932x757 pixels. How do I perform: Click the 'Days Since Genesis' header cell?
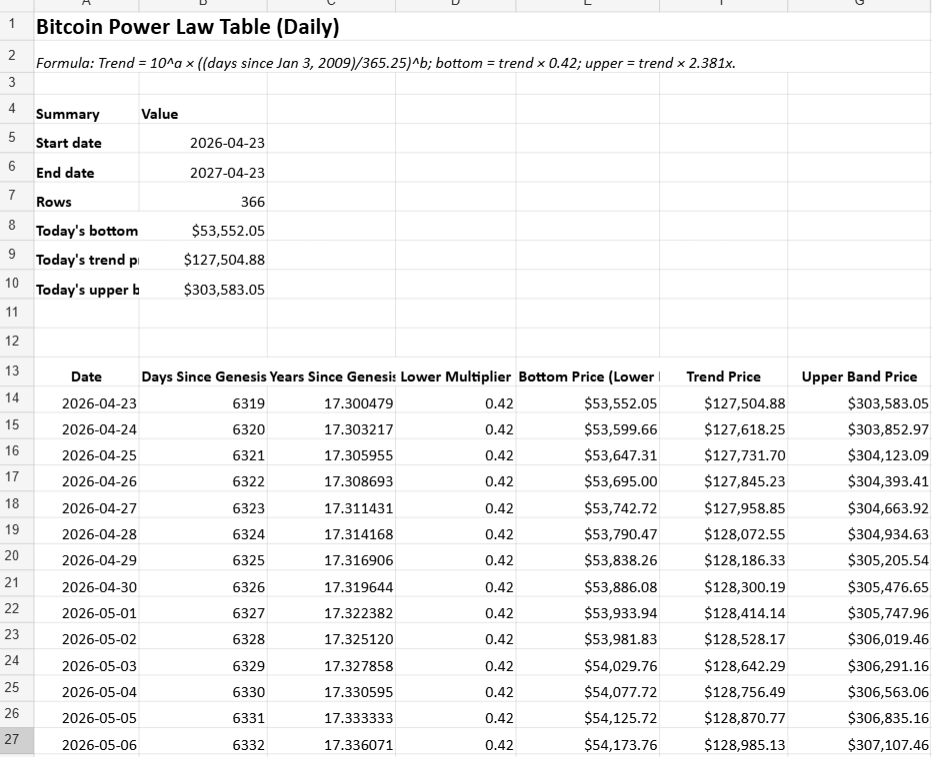pyautogui.click(x=203, y=371)
